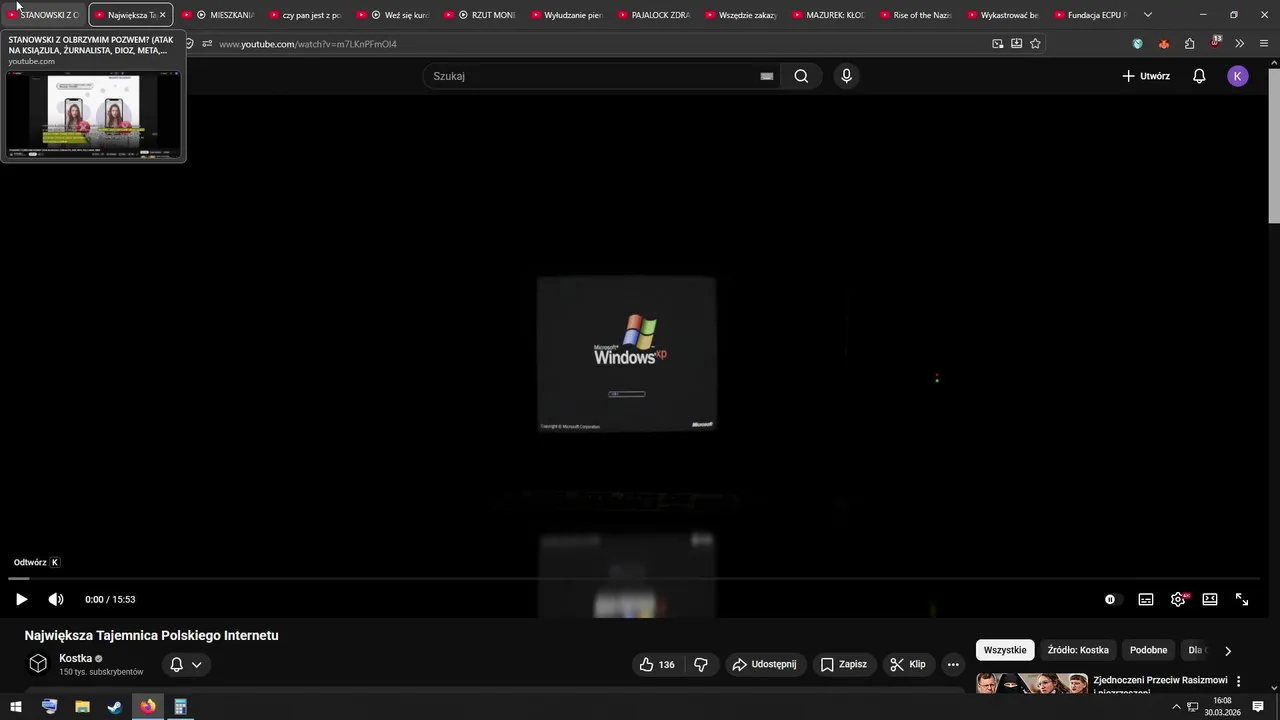
Task: Open YouTube notifications bell in header
Action: click(x=1199, y=76)
